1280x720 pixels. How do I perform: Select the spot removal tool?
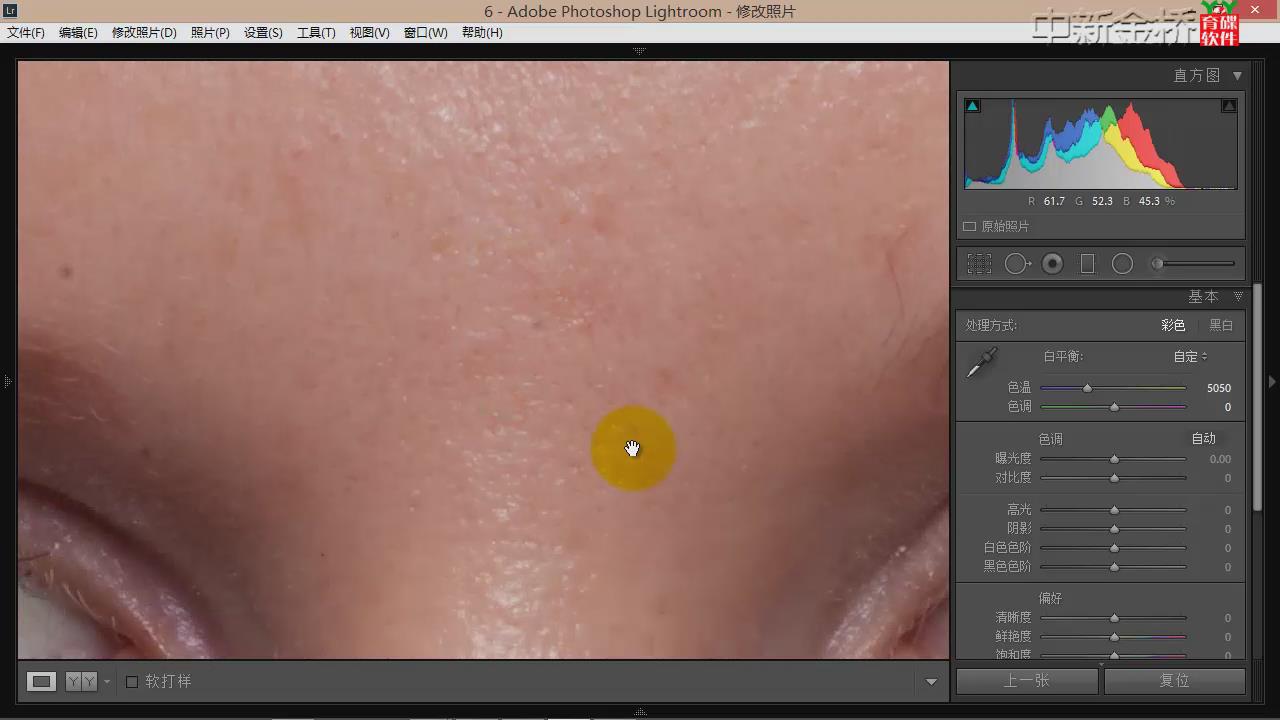click(1017, 263)
